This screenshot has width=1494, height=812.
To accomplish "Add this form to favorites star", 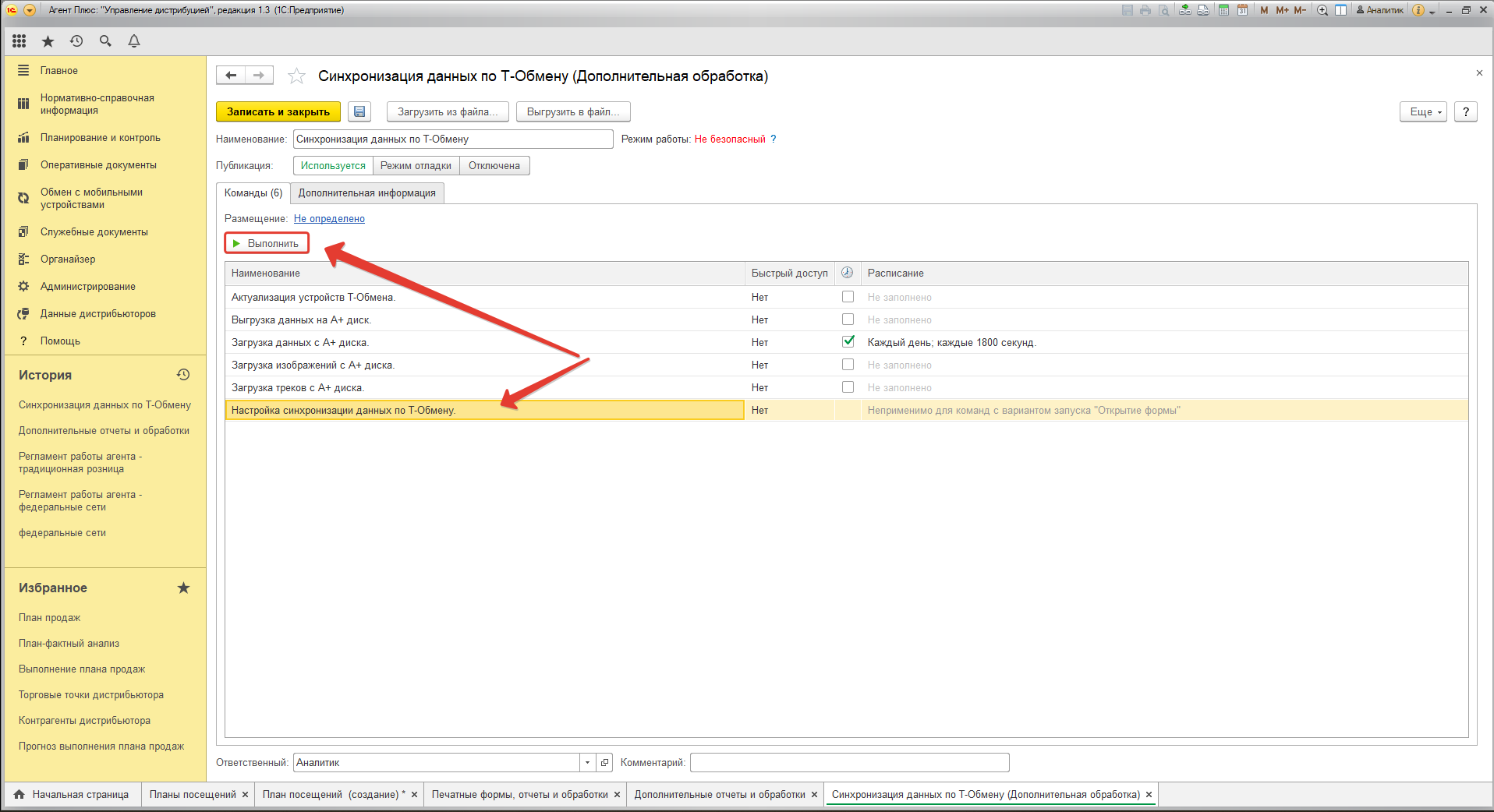I will 296,76.
